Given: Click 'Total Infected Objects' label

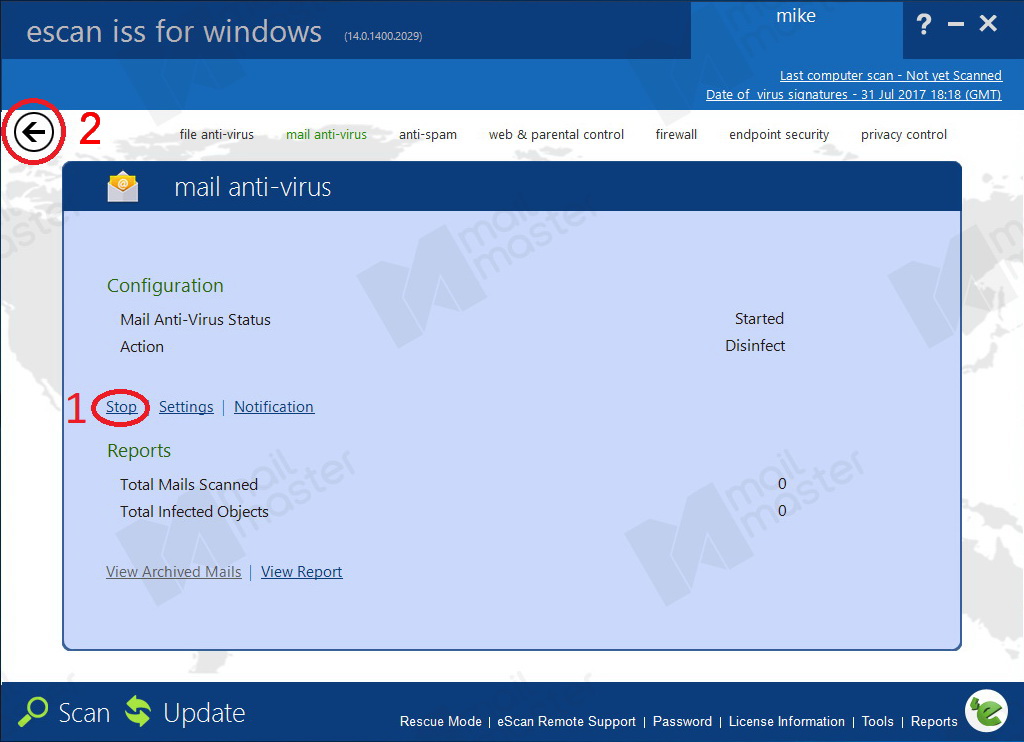Looking at the screenshot, I should pyautogui.click(x=194, y=511).
